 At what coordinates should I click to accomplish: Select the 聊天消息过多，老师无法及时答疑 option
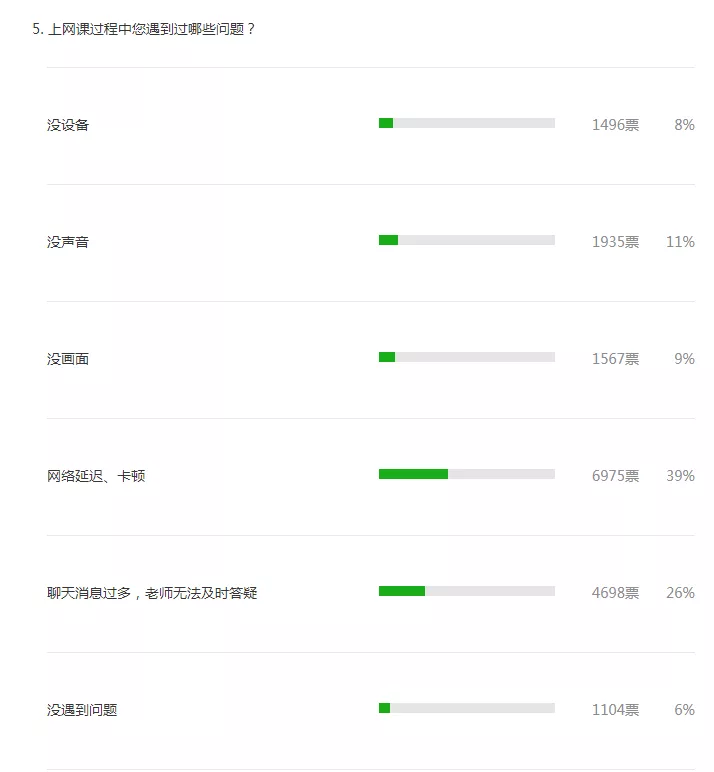coord(152,593)
